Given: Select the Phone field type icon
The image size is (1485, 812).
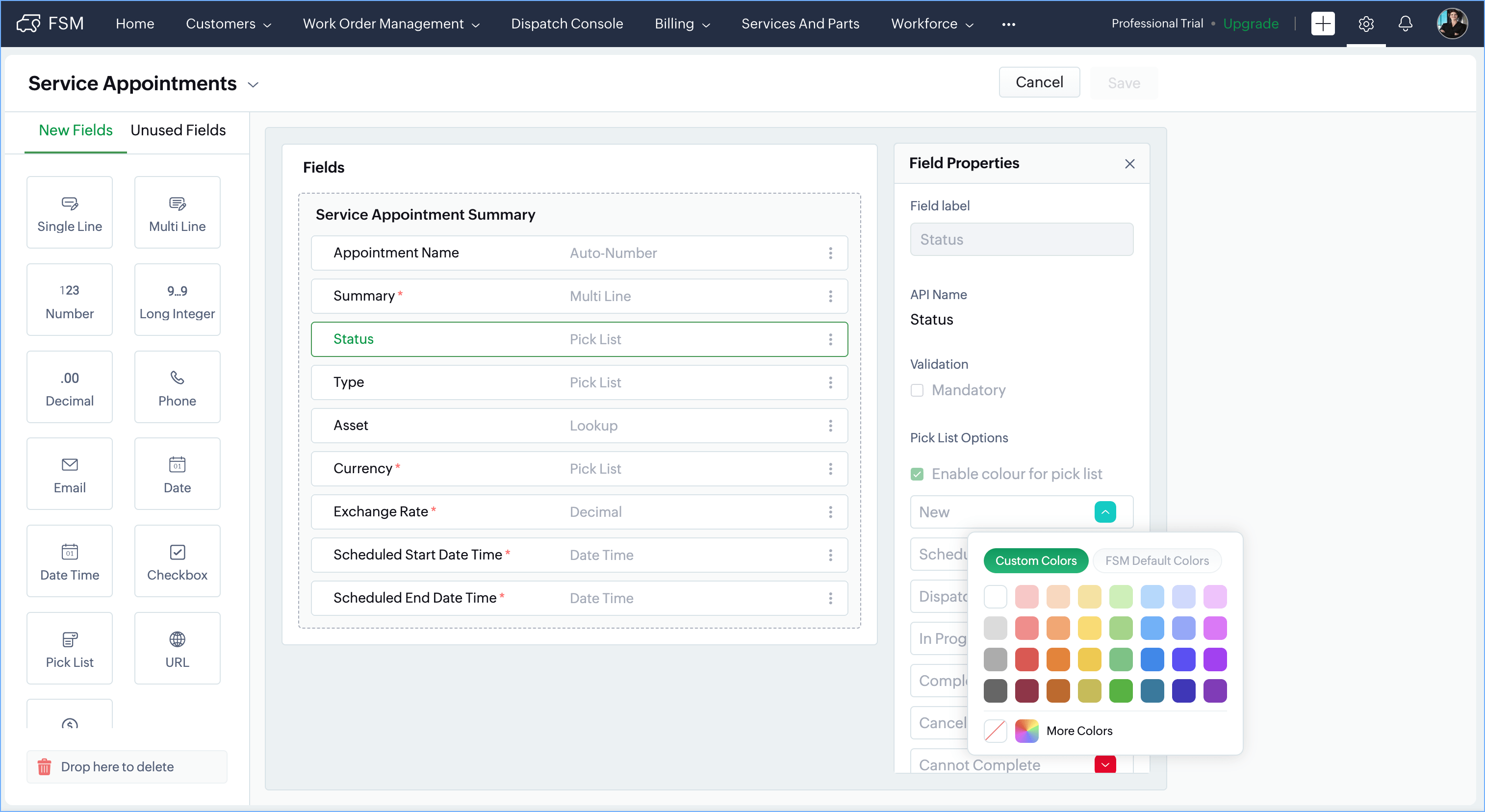Looking at the screenshot, I should (x=177, y=378).
